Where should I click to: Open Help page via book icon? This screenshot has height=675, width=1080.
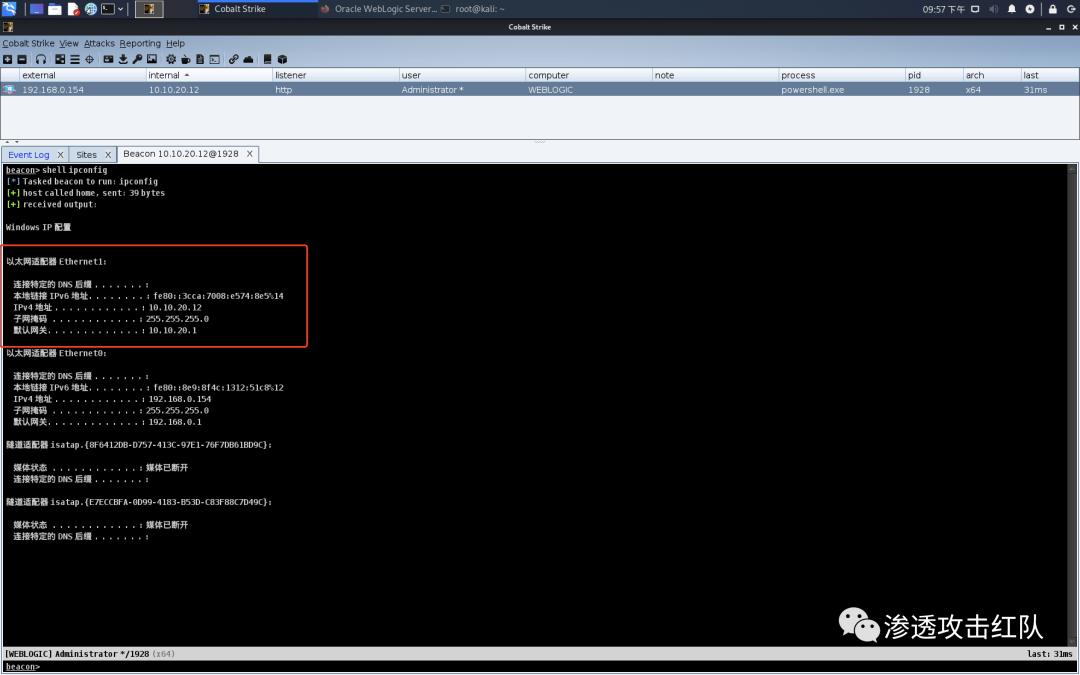pos(267,59)
